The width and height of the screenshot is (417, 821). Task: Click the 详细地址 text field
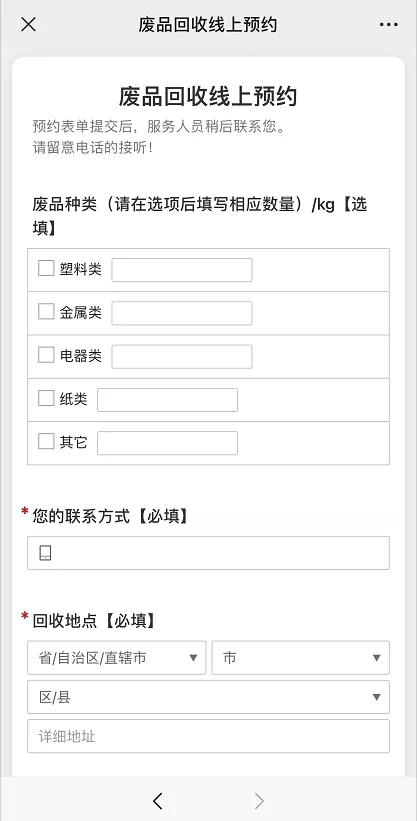208,736
